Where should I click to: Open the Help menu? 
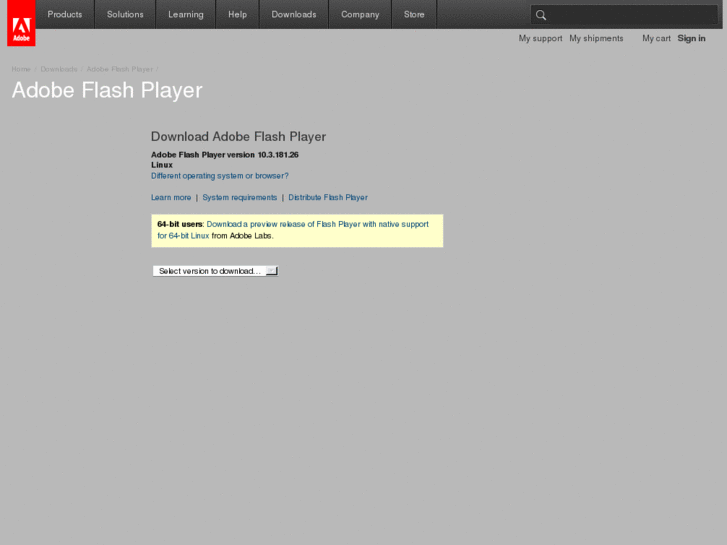tap(237, 14)
